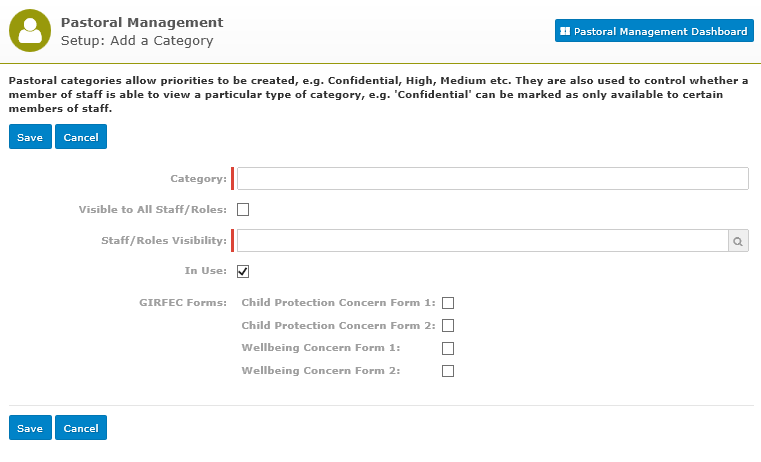The image size is (761, 462).
Task: Click the Staff/Roles Visibility search magnifier icon
Action: coord(738,241)
